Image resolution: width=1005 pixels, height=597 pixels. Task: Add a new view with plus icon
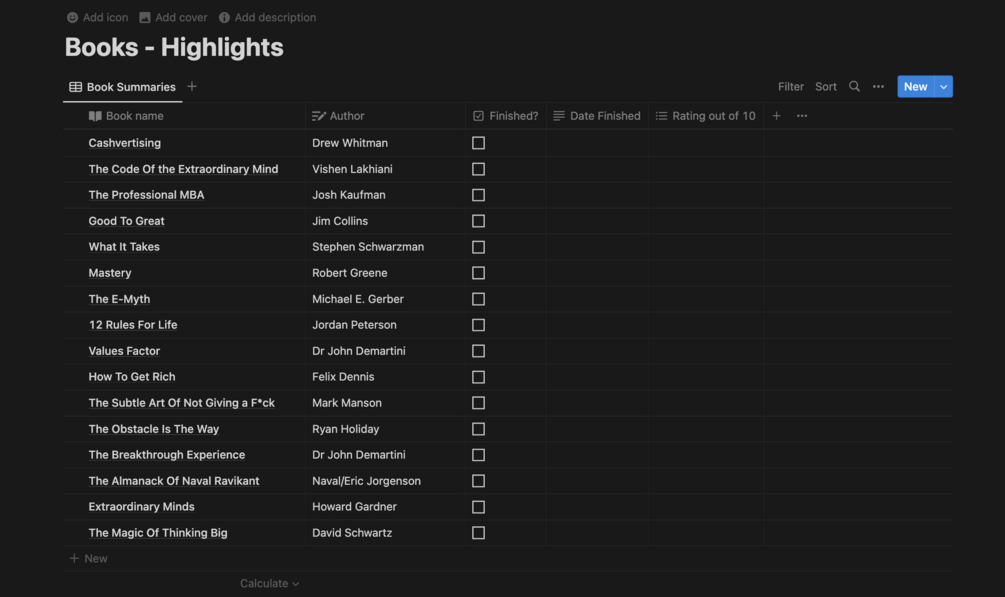click(192, 87)
